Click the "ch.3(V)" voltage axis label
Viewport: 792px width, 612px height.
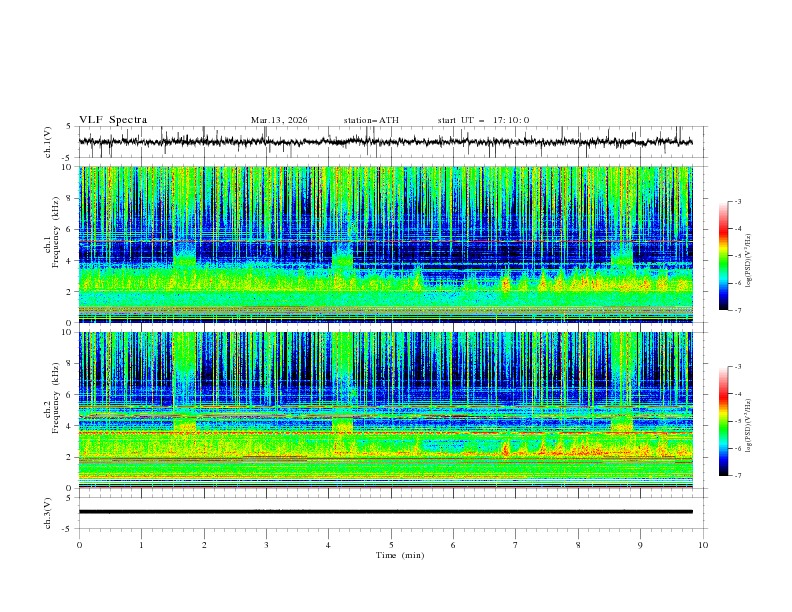pyautogui.click(x=48, y=513)
